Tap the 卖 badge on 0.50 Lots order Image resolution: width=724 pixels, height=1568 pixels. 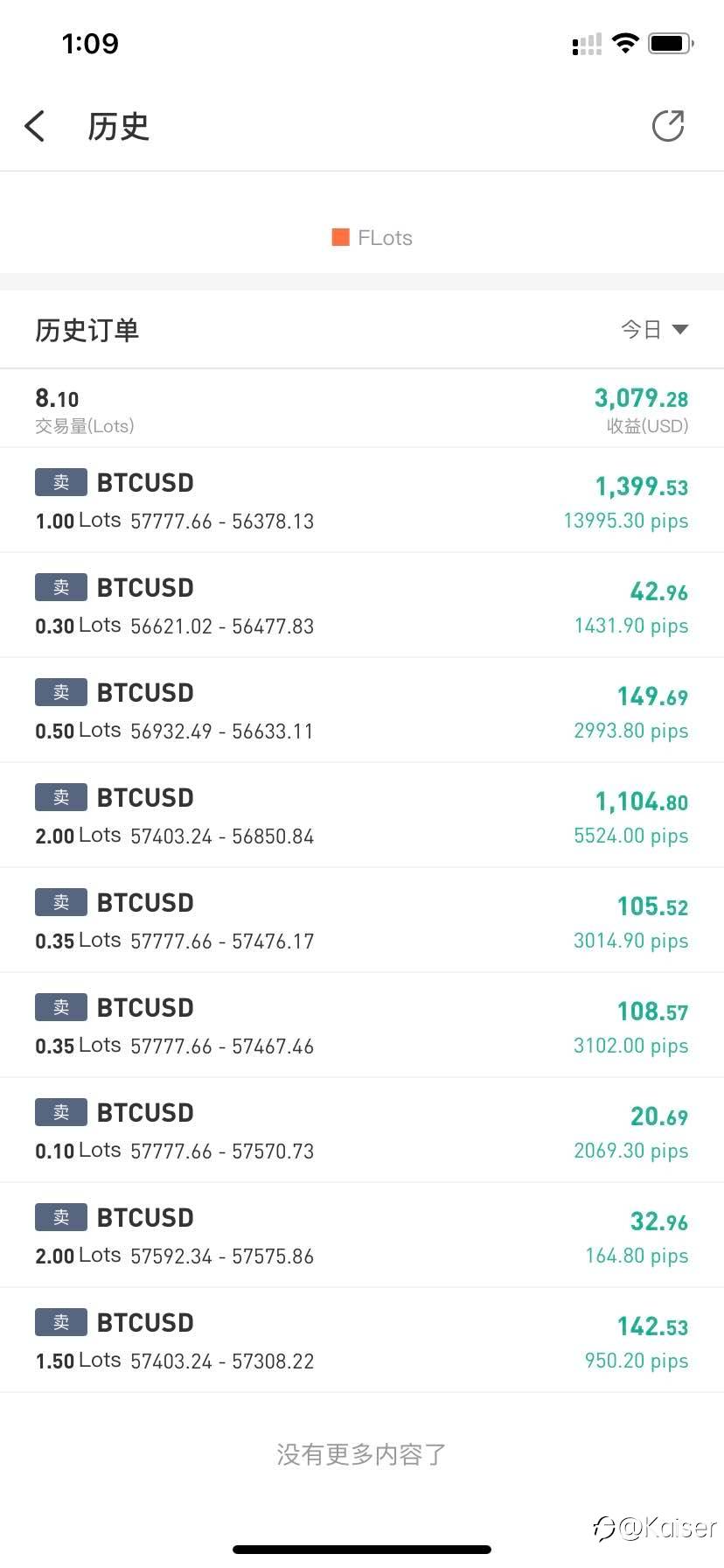(x=61, y=692)
